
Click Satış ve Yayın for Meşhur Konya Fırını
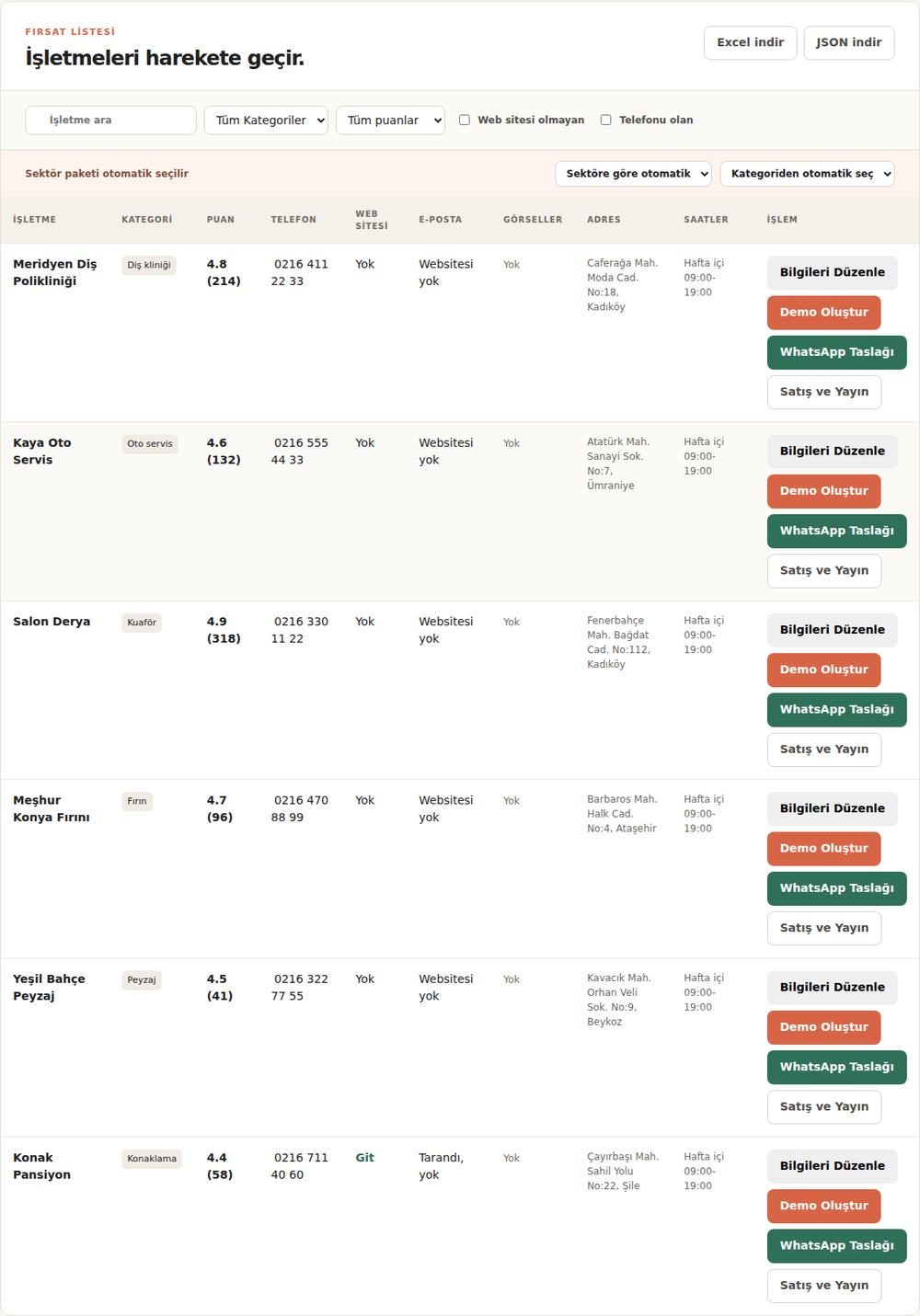click(823, 928)
